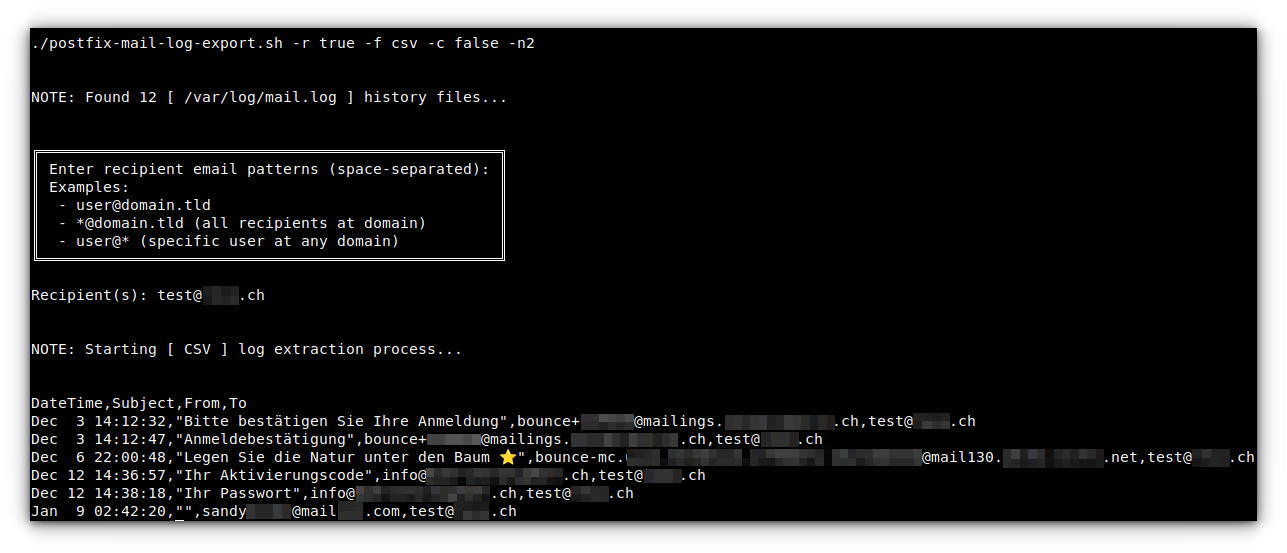Click the 'Ihr Aktivierungscode' log row

(368, 476)
